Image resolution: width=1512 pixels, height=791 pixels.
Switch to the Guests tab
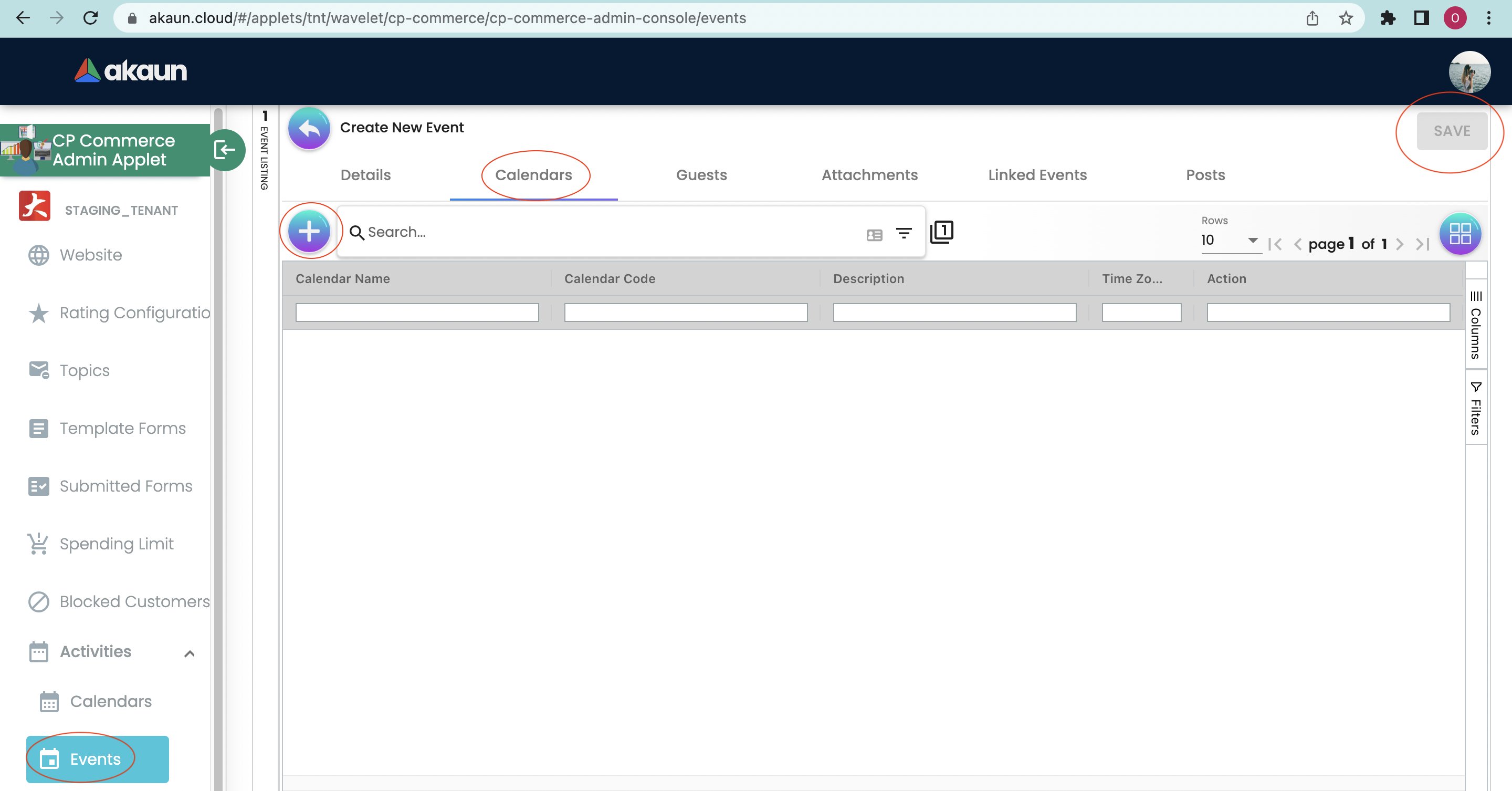701,174
